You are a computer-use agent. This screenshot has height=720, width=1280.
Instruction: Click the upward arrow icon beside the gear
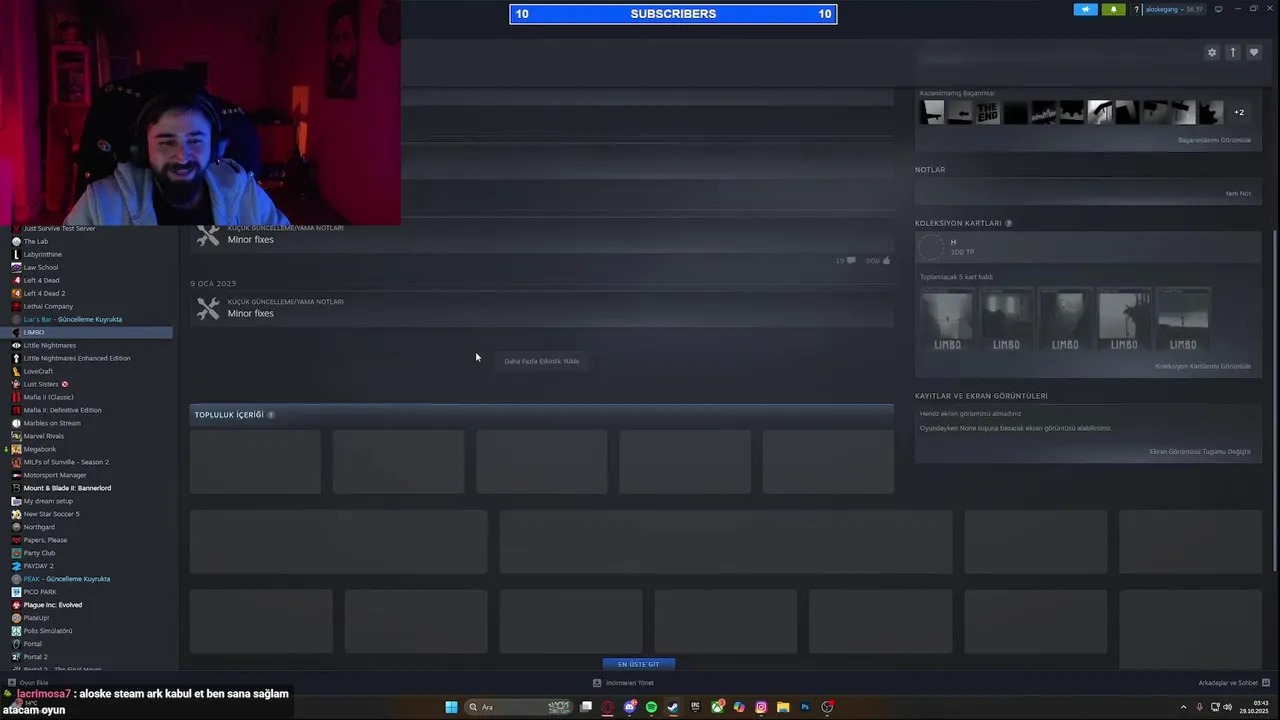click(1233, 53)
